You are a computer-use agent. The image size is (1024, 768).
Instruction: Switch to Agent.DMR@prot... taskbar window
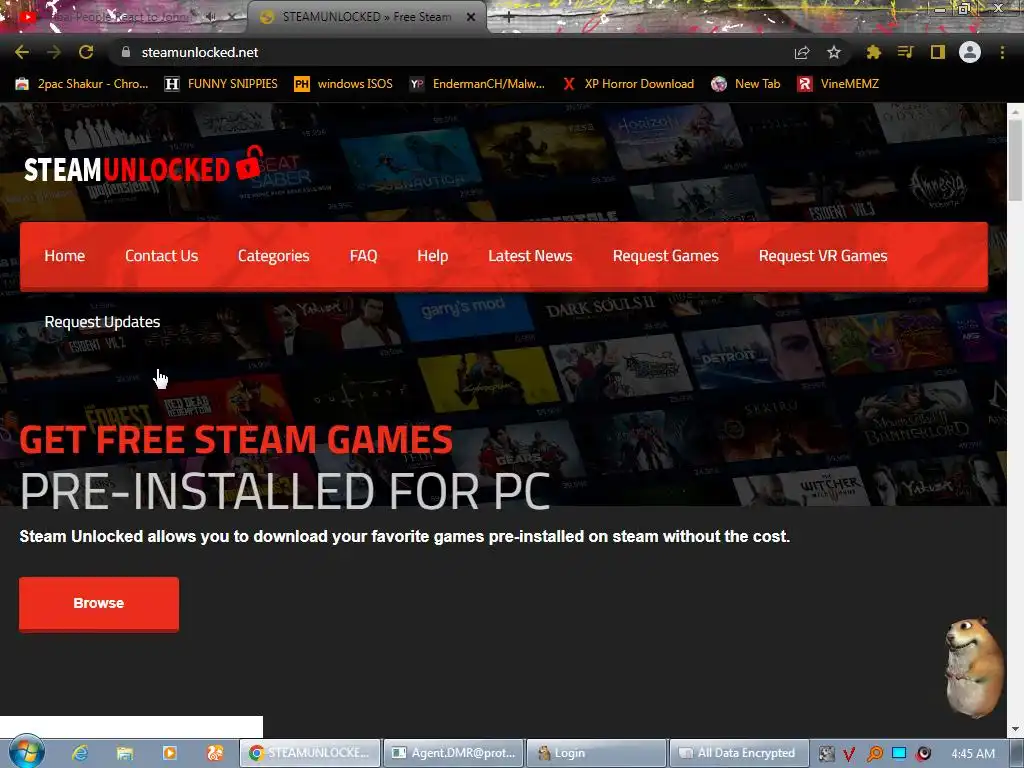pyautogui.click(x=453, y=753)
